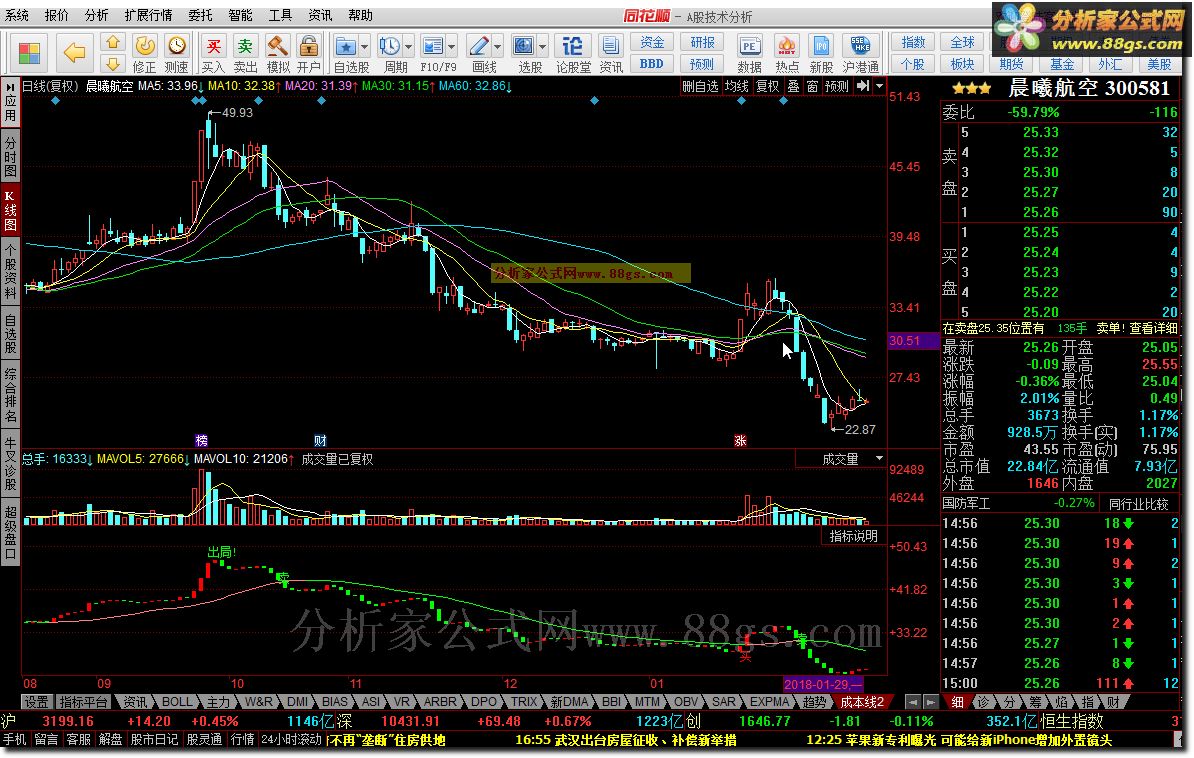This screenshot has height=758, width=1194.
Task: Click the 修正 toolbar icon
Action: (145, 53)
